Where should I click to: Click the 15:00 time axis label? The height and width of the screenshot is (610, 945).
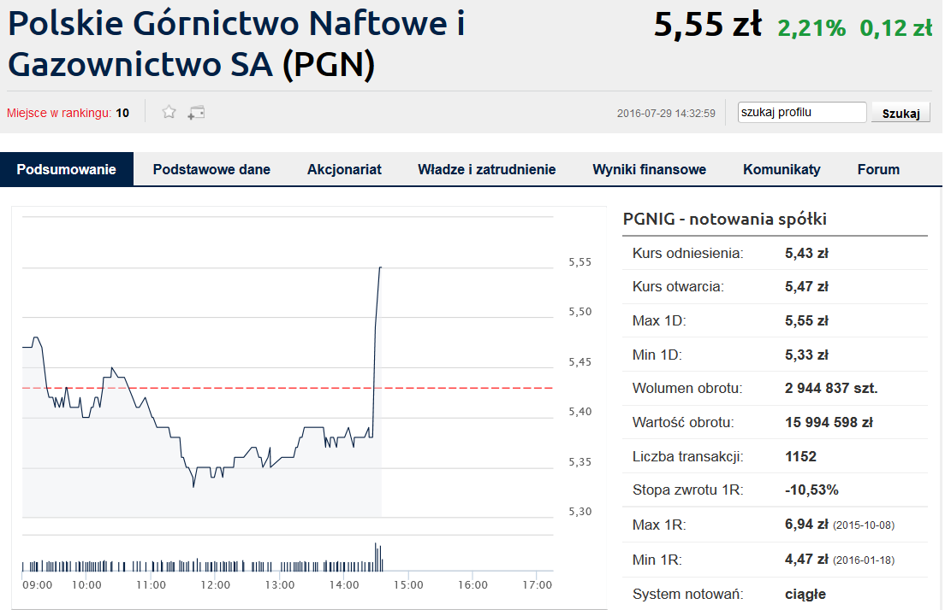click(409, 585)
